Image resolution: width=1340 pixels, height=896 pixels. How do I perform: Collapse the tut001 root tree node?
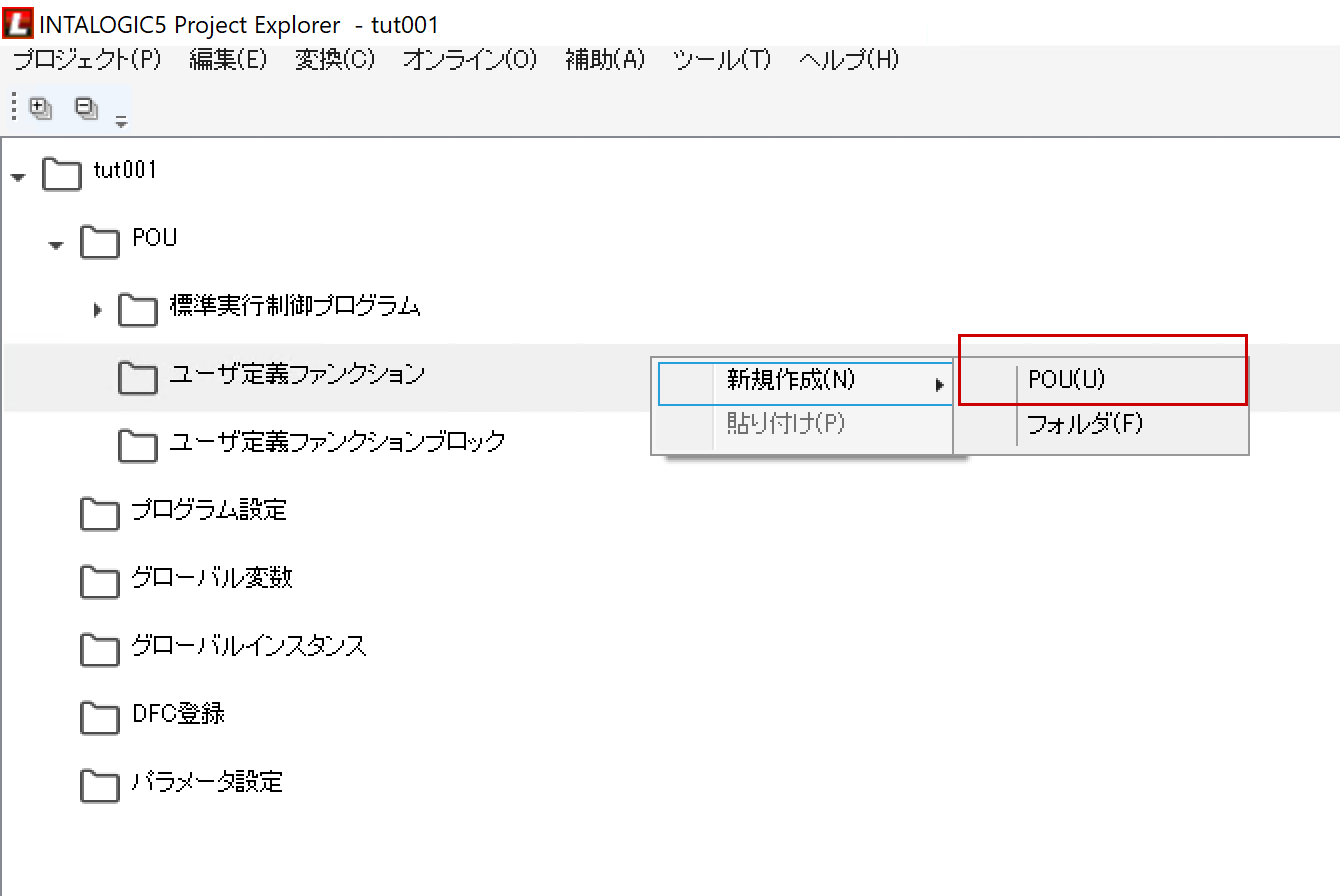point(18,177)
